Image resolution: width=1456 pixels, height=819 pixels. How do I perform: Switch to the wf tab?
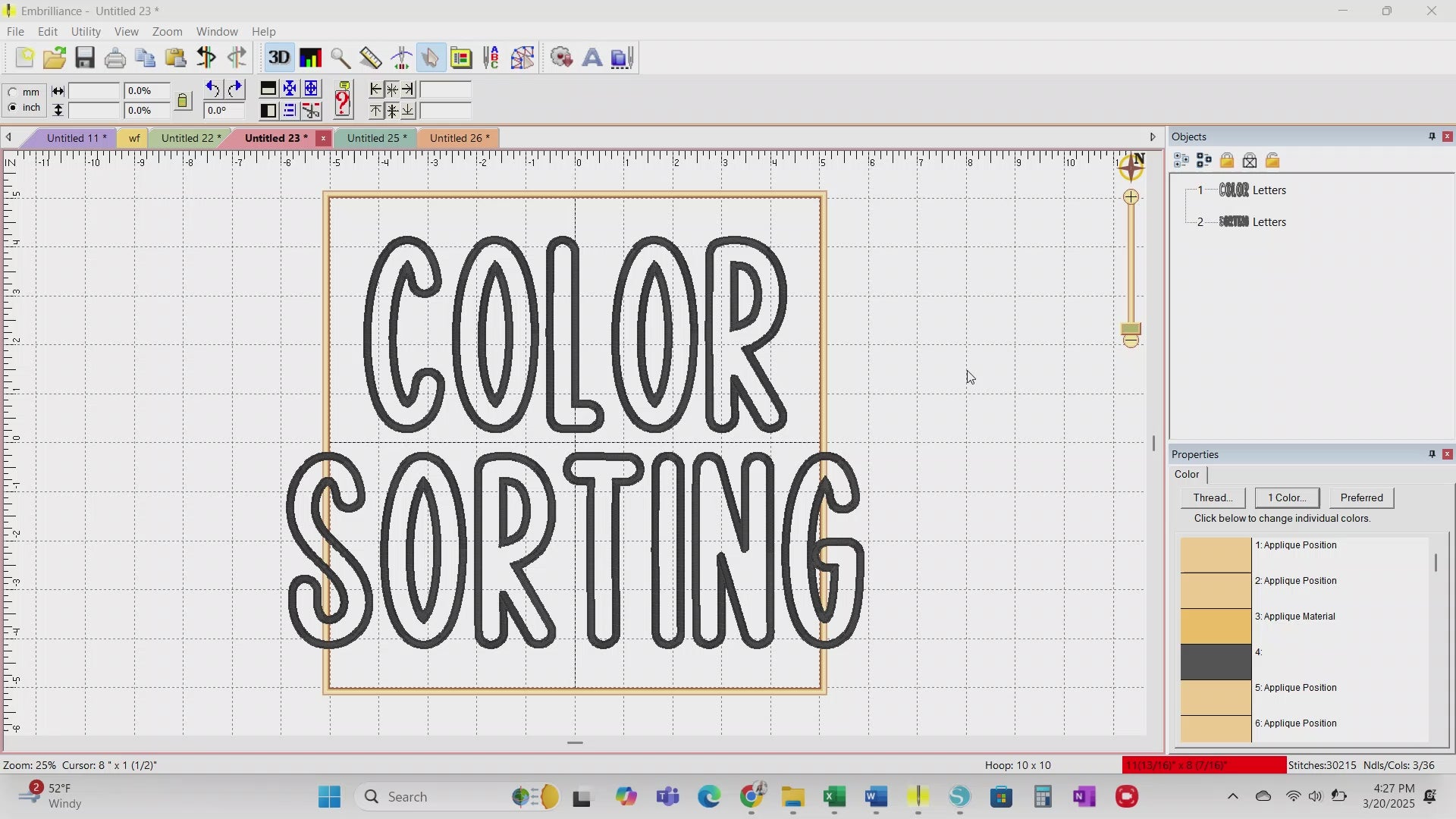[134, 138]
